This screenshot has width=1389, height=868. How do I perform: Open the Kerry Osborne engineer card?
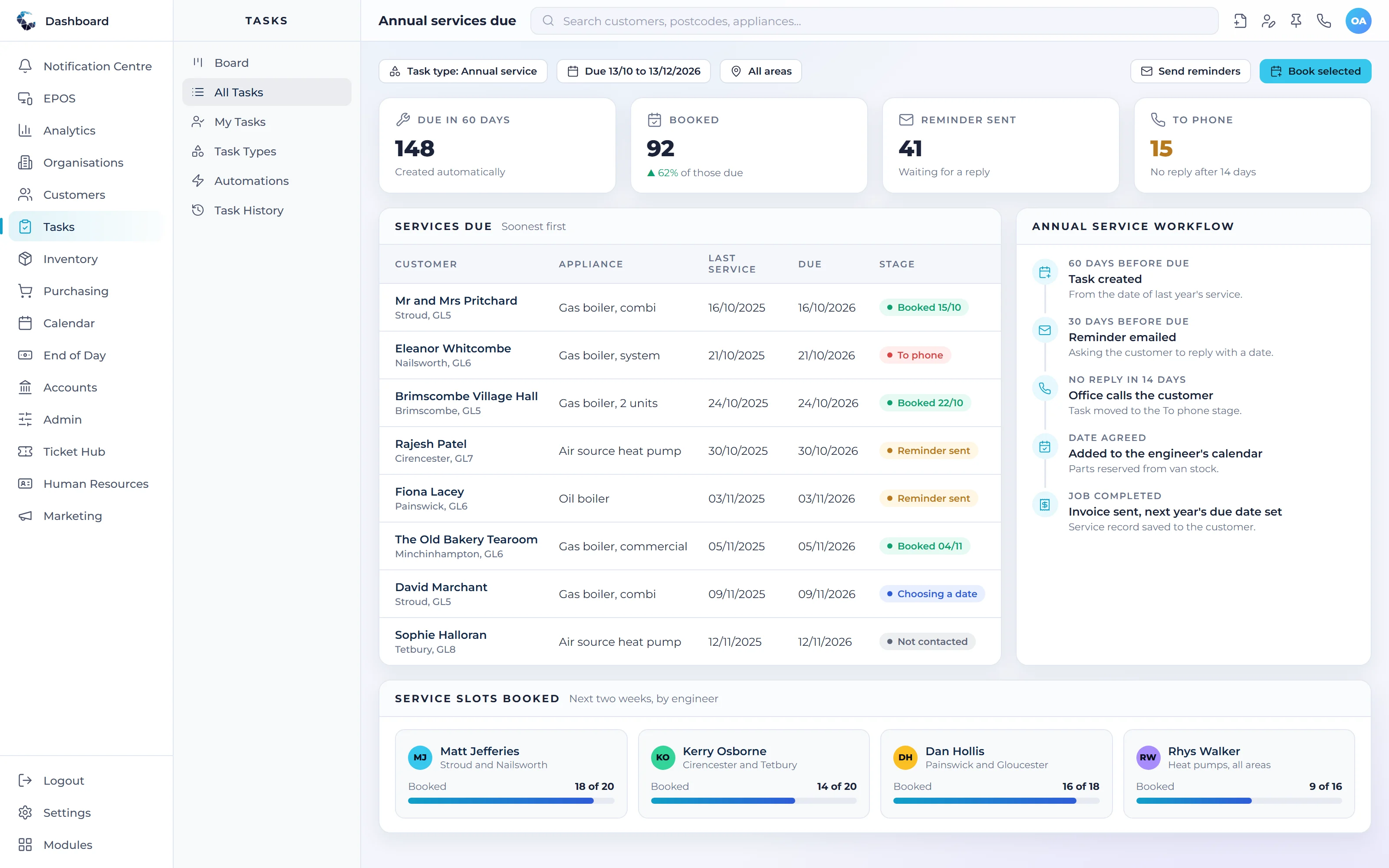click(x=754, y=774)
